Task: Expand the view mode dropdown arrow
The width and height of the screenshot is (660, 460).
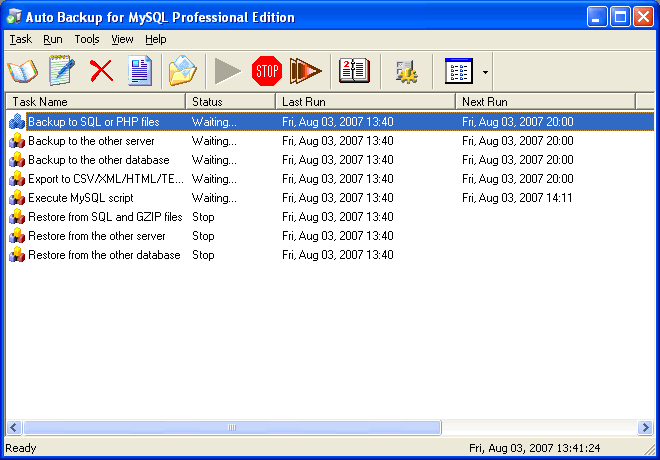Action: tap(485, 72)
